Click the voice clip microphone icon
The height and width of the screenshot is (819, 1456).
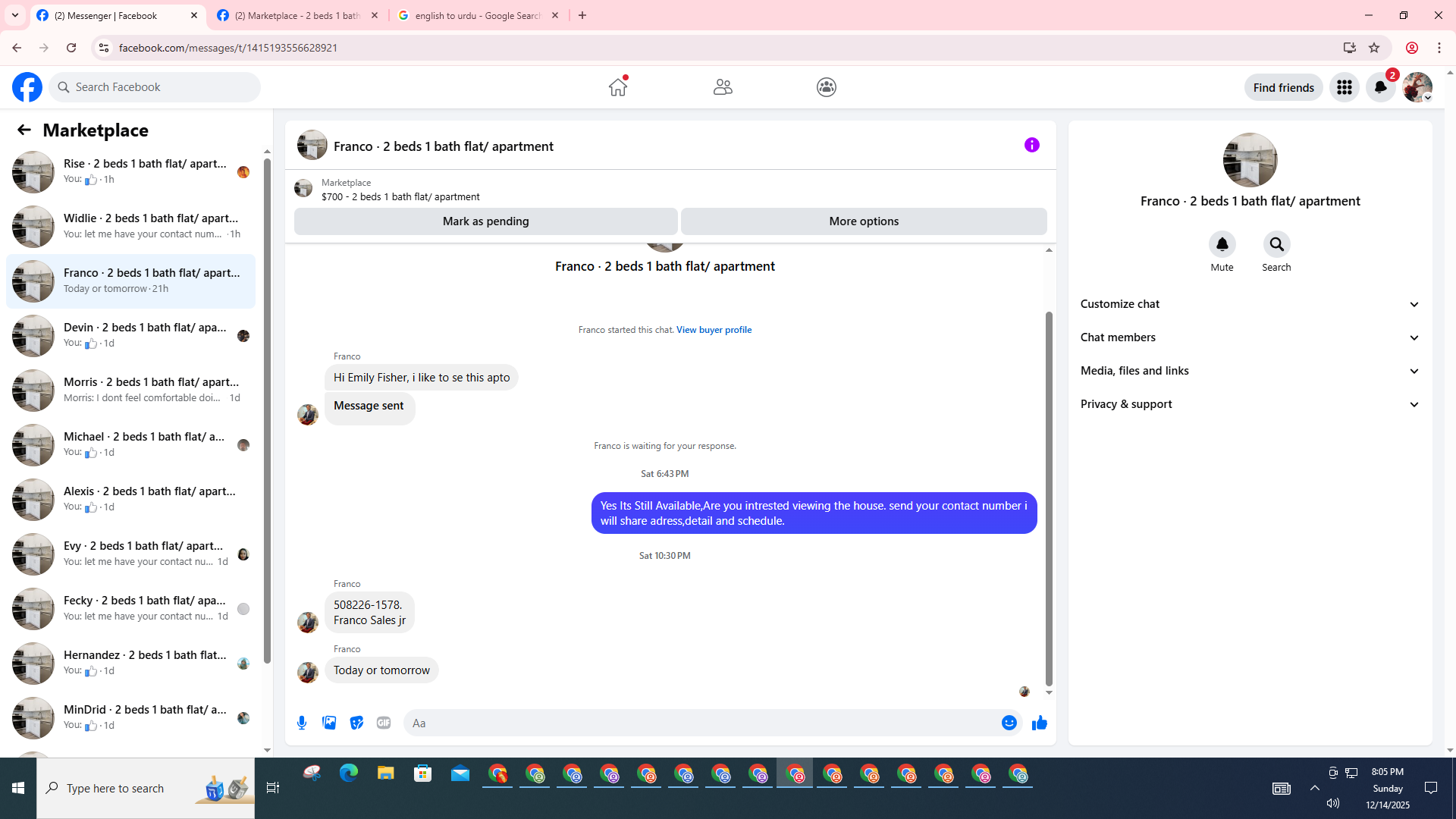pyautogui.click(x=302, y=723)
